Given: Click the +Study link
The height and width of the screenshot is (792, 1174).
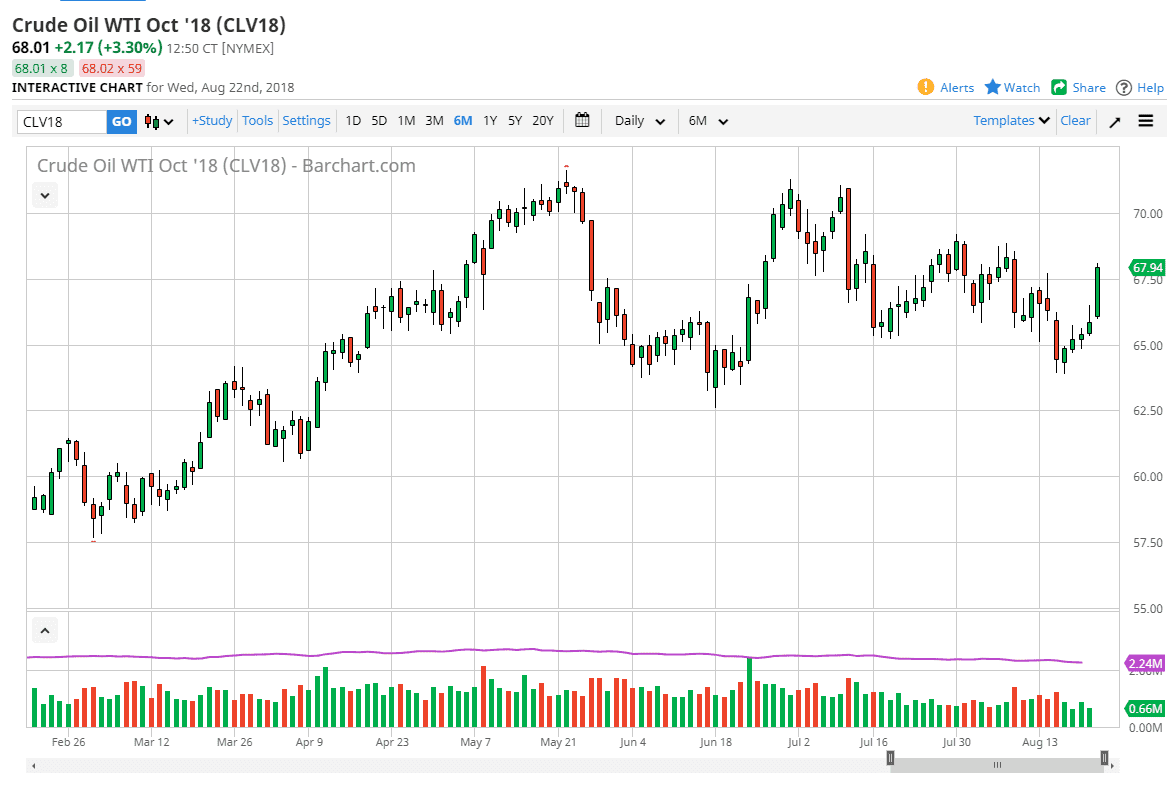Looking at the screenshot, I should pyautogui.click(x=211, y=120).
